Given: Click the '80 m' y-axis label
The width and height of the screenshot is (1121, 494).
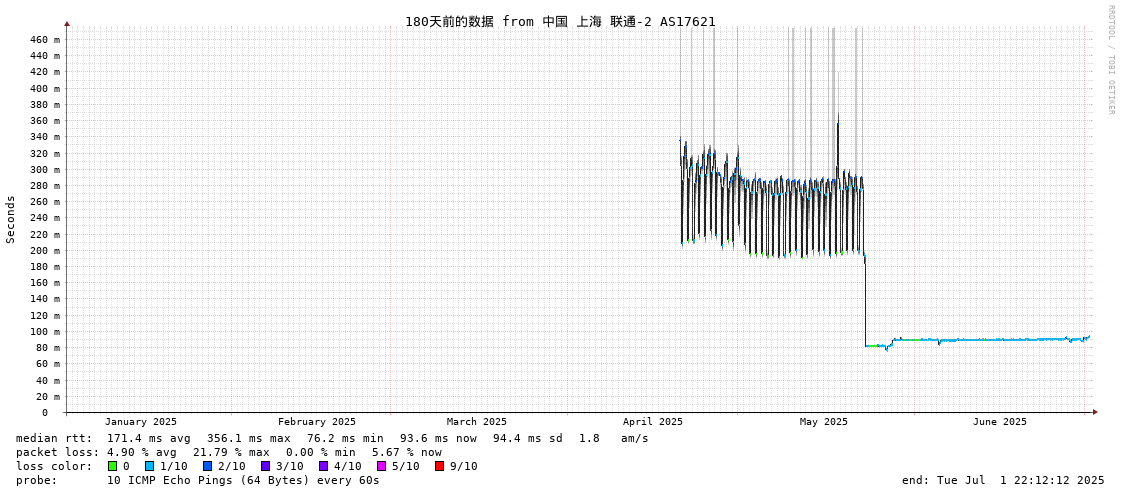Looking at the screenshot, I should pos(47,347).
